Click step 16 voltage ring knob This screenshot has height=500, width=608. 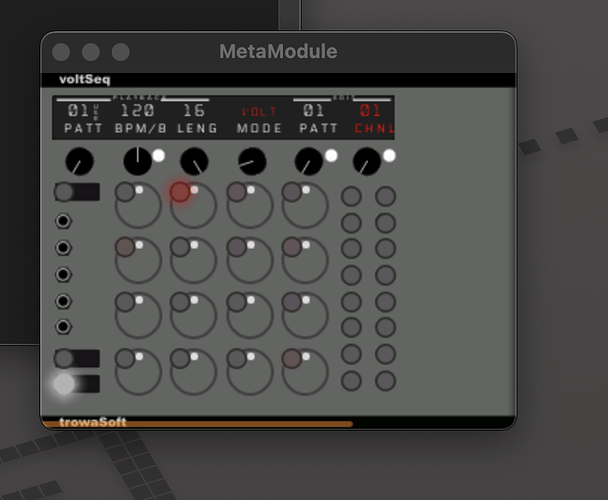pos(305,372)
